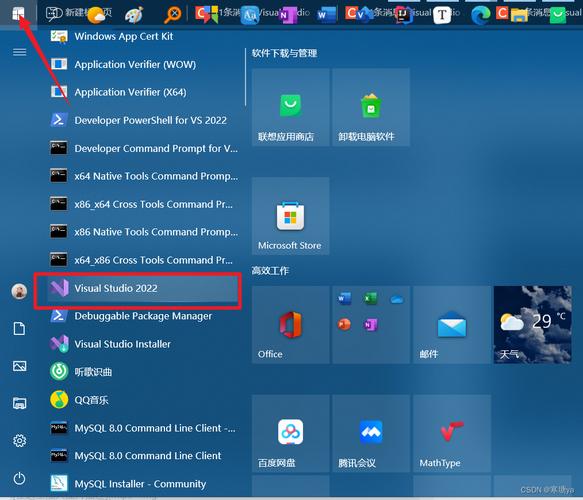The image size is (583, 500).
Task: Open Settings gear in Start sidebar
Action: coord(19,441)
